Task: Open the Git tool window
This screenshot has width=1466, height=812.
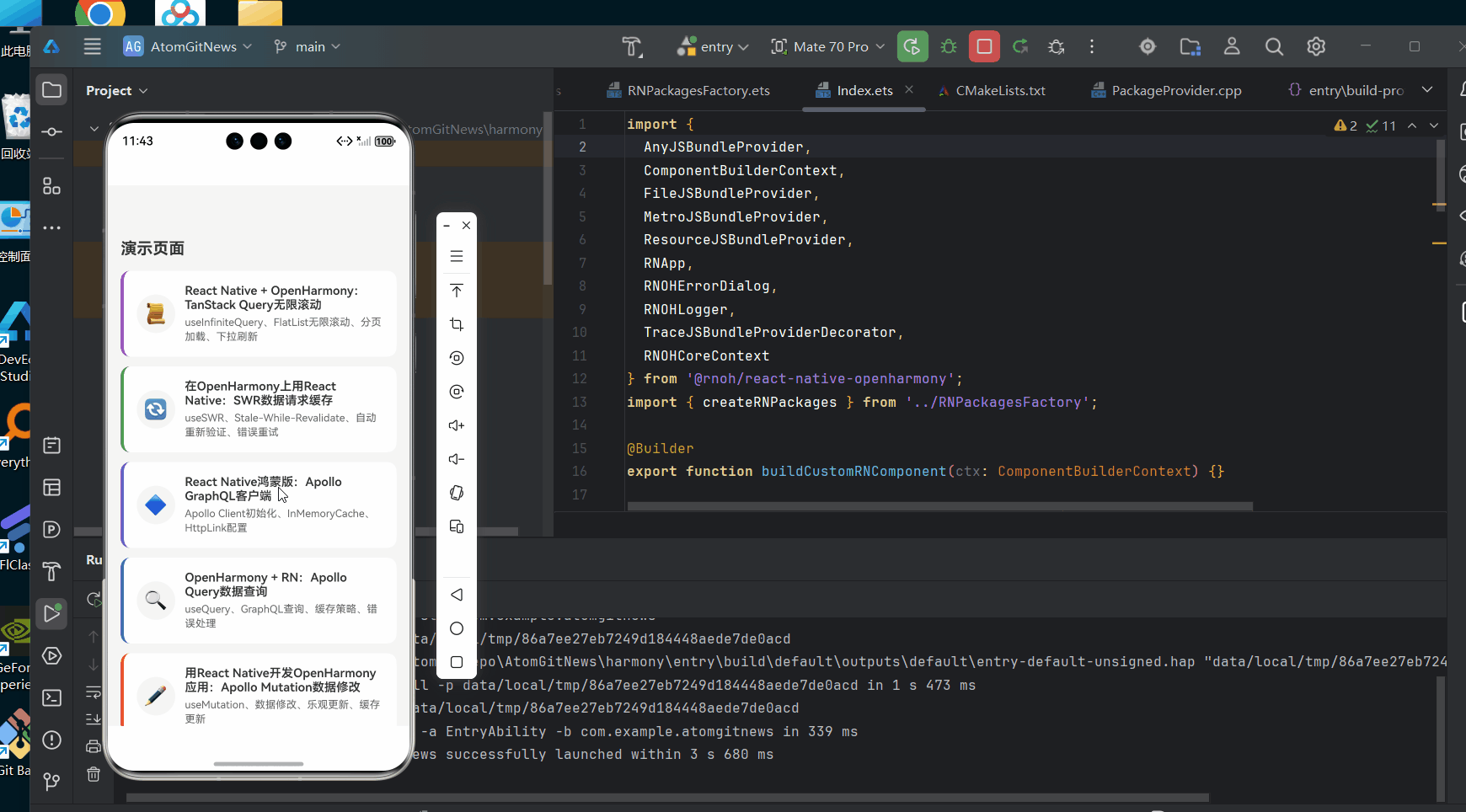Action: [x=51, y=781]
